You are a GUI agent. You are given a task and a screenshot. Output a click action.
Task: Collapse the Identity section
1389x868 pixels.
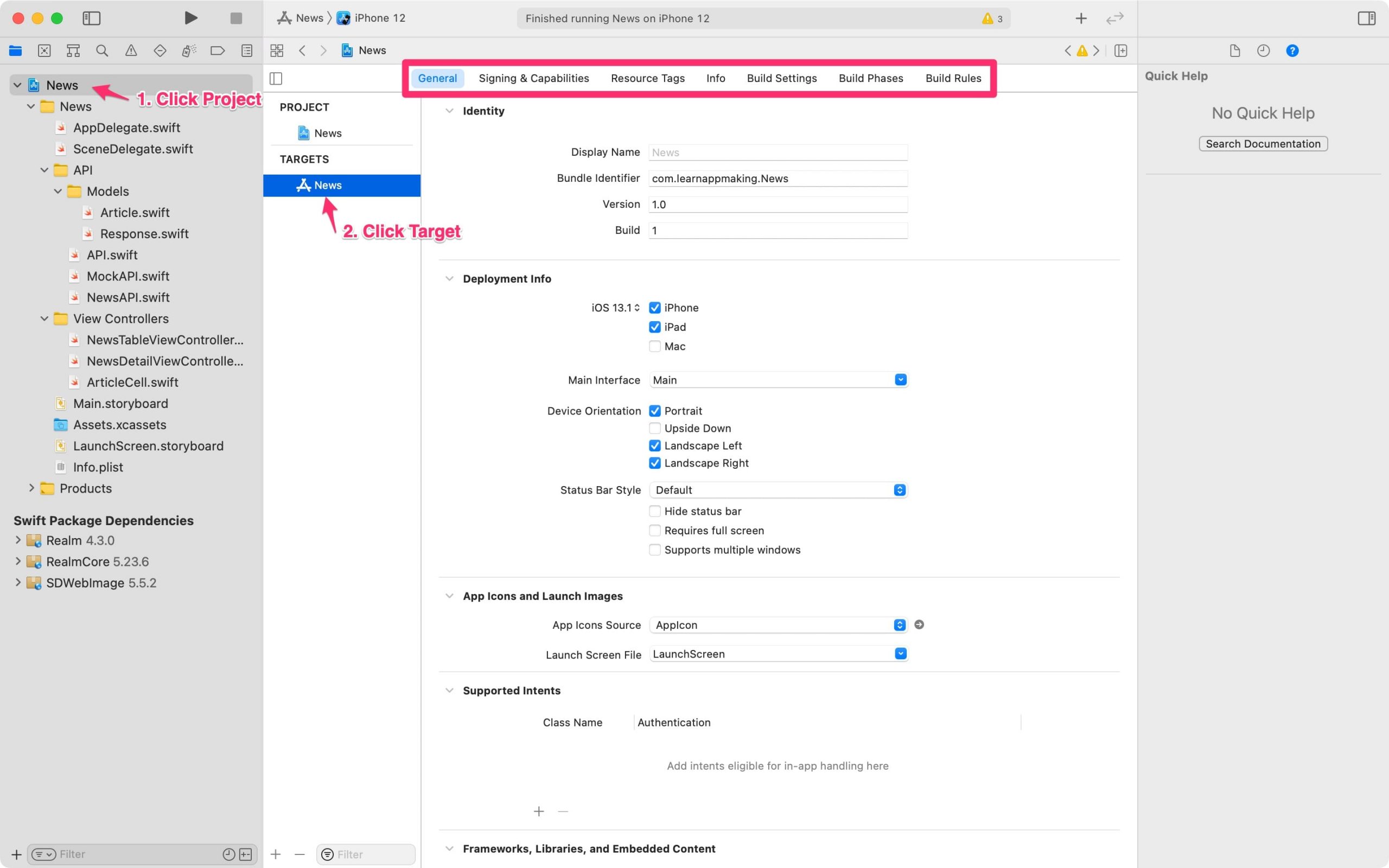pyautogui.click(x=449, y=111)
